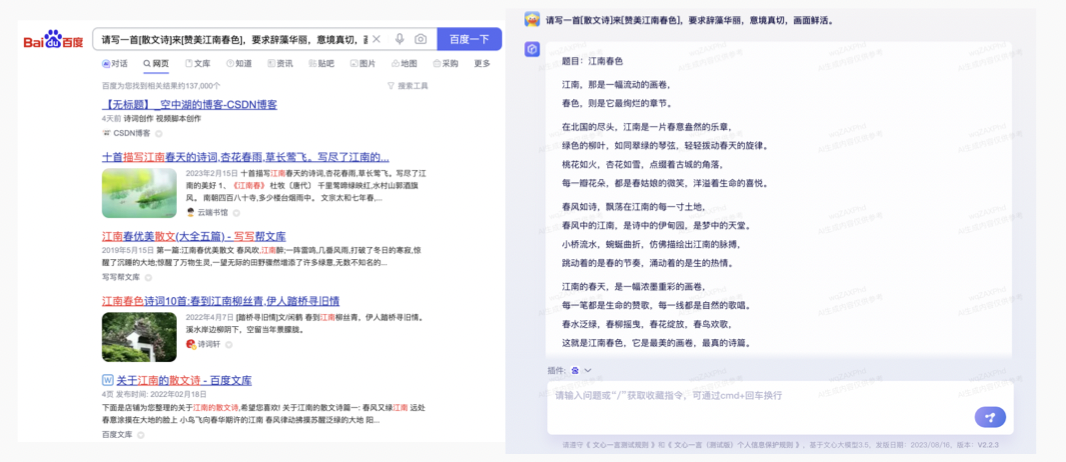This screenshot has width=1066, height=462.
Task: Click the text 题目：江南春色
Action: (592, 61)
